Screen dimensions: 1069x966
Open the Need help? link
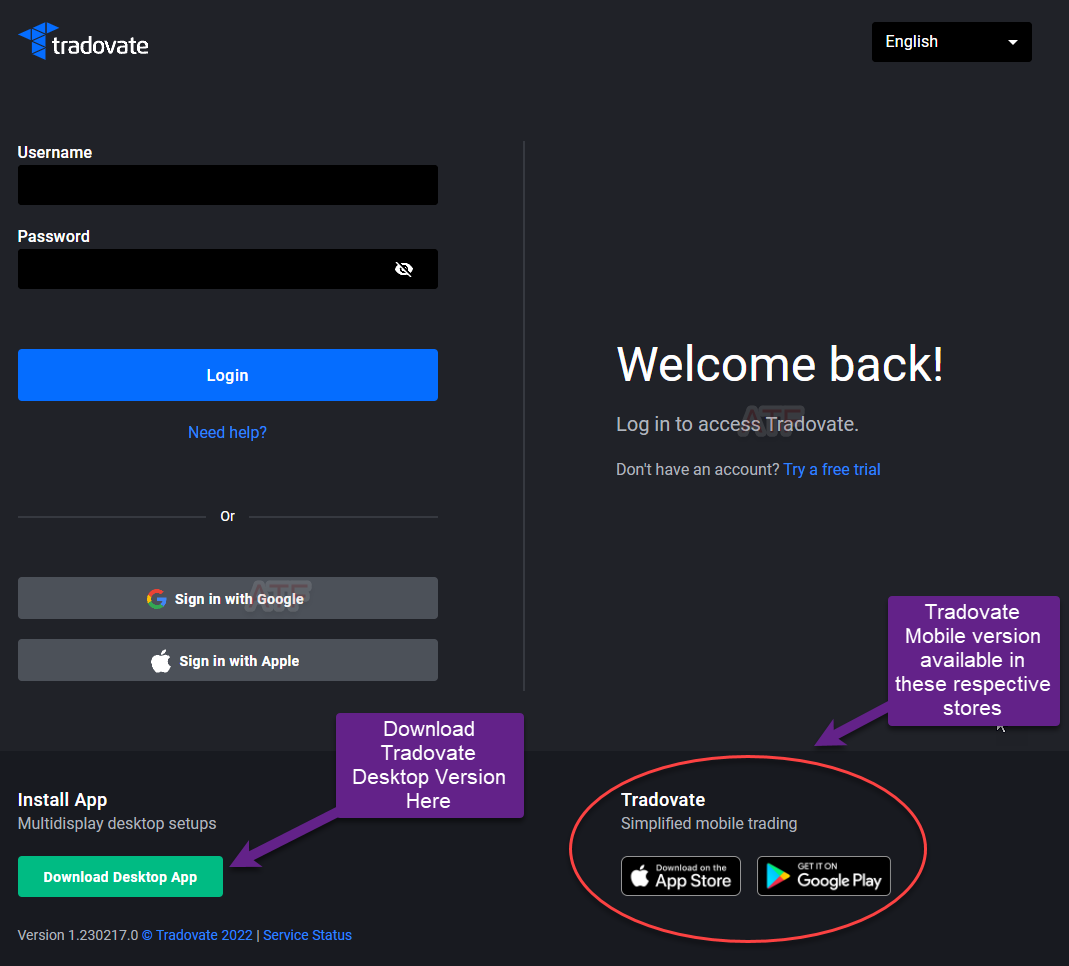click(228, 432)
